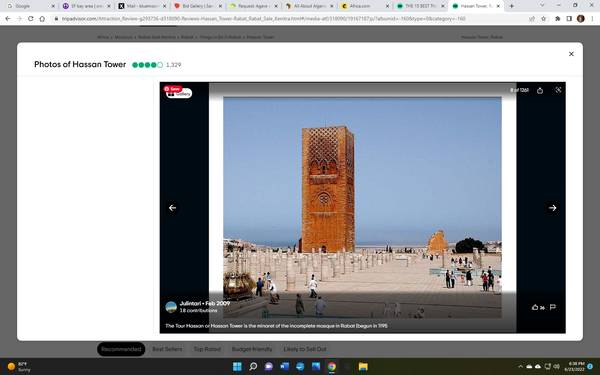The image size is (600, 375).
Task: Open Google Chrome from taskbar
Action: click(331, 366)
